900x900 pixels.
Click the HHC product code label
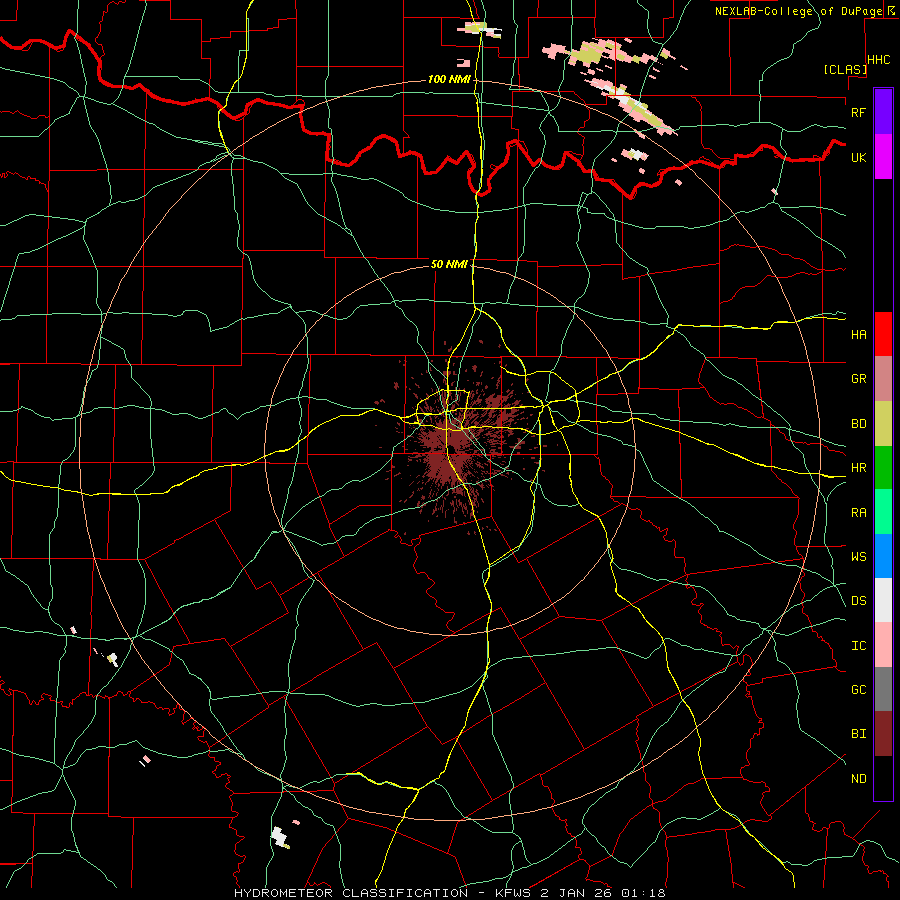pos(878,60)
